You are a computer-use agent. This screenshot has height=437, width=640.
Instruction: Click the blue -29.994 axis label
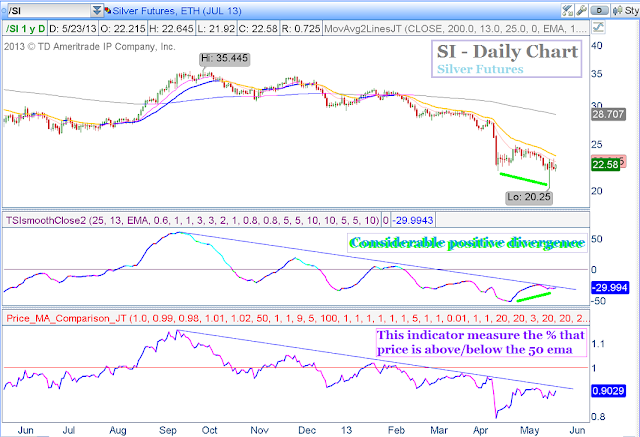(x=609, y=288)
